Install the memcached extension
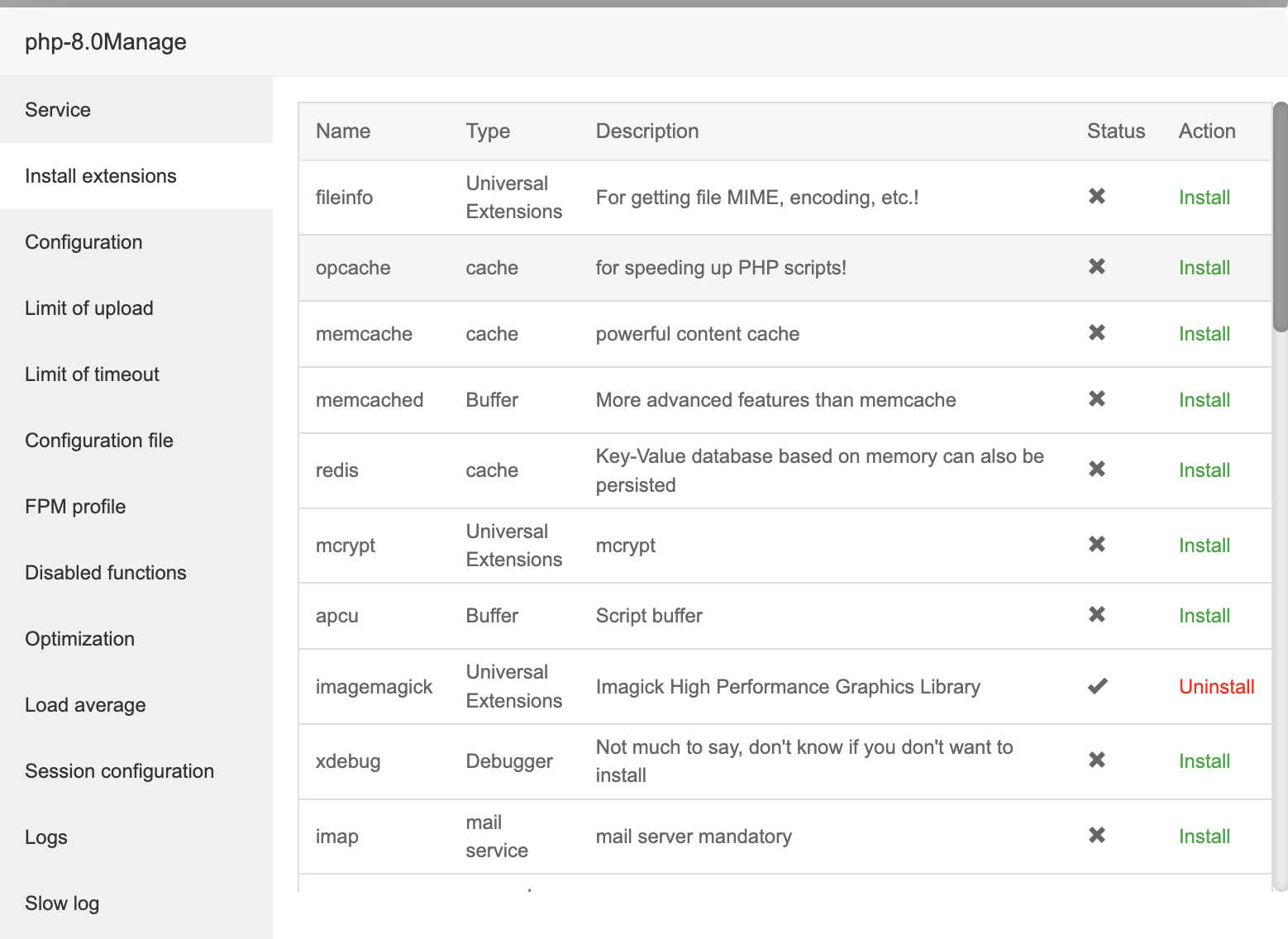Image resolution: width=1288 pixels, height=939 pixels. 1204,400
